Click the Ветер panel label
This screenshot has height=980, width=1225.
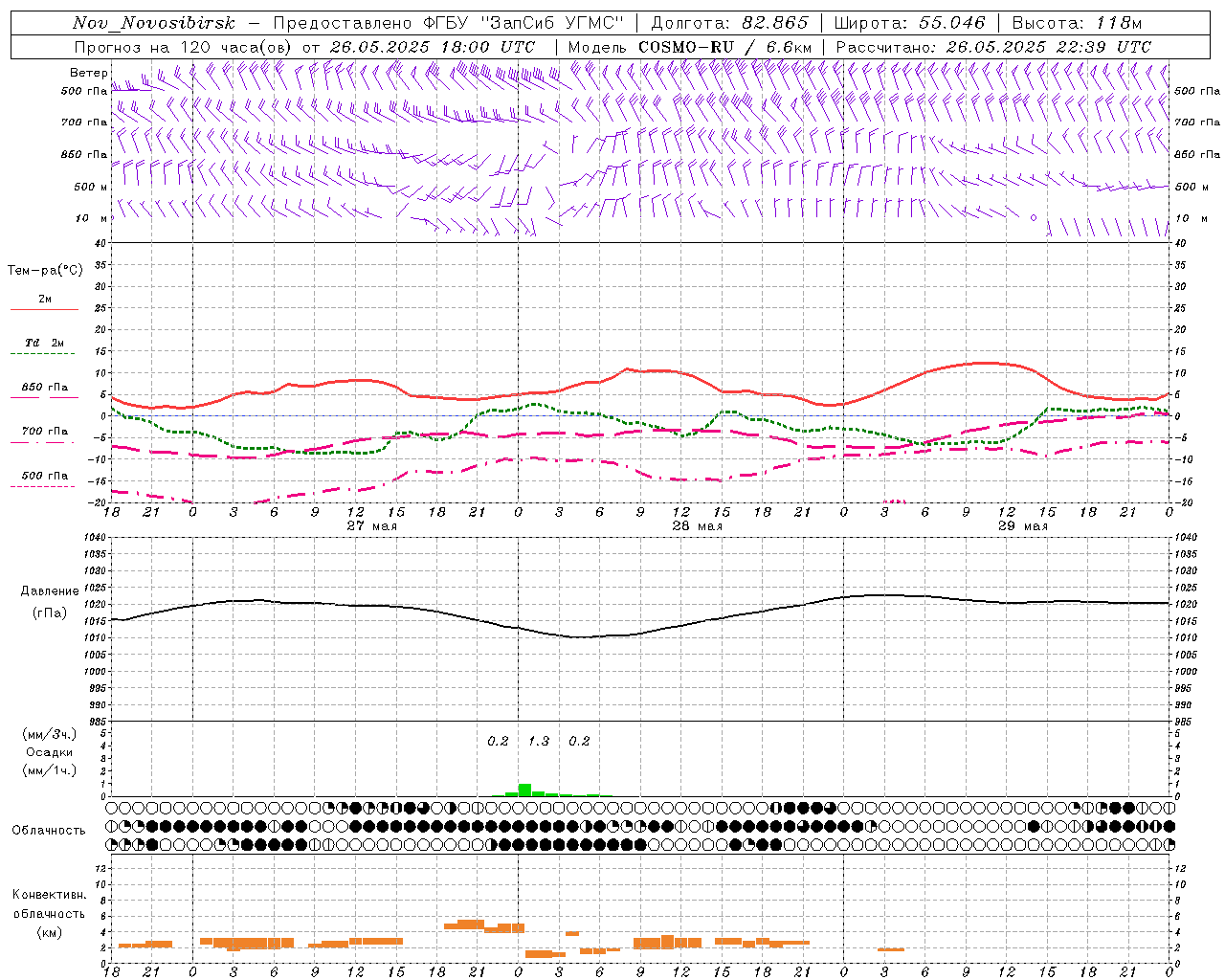(x=88, y=73)
